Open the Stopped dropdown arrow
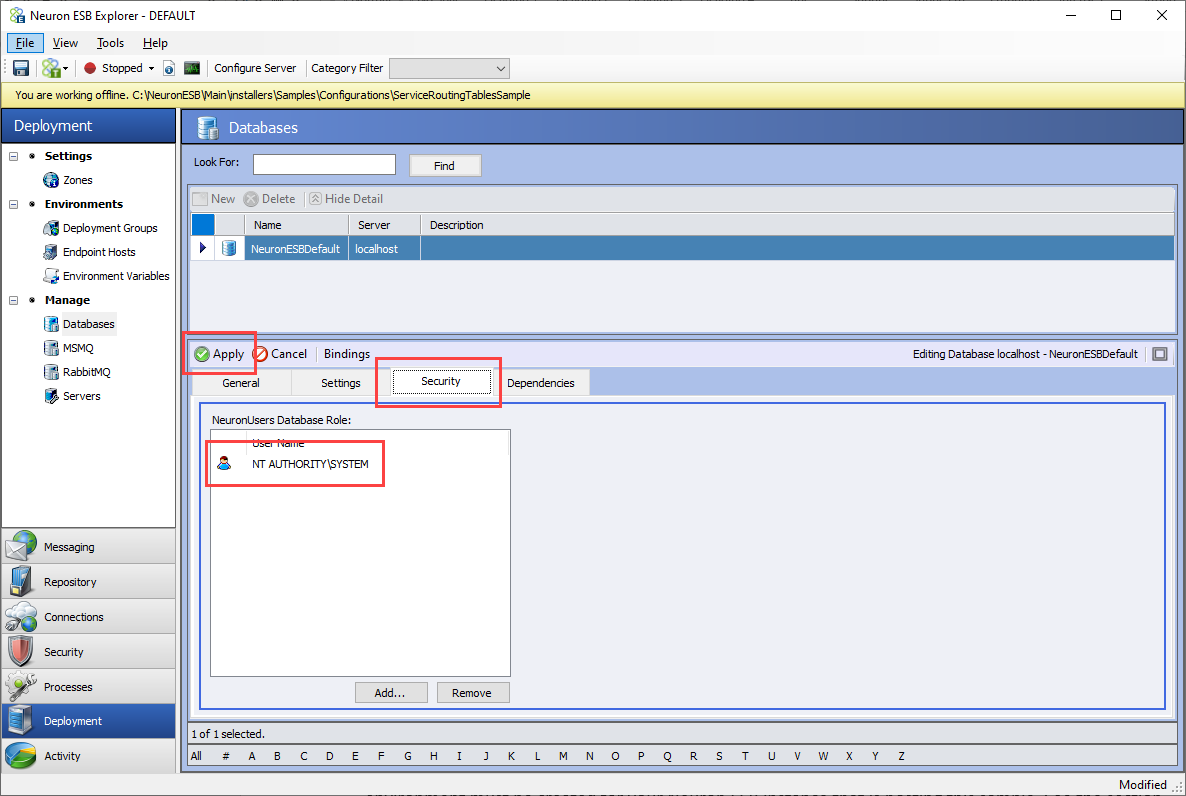 (151, 68)
